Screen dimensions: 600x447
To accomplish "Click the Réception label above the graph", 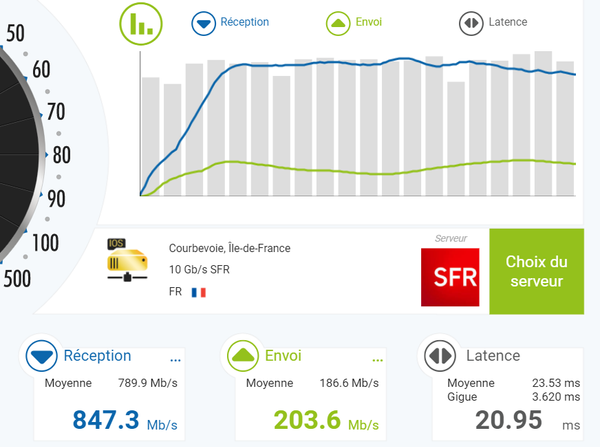I will (x=245, y=22).
